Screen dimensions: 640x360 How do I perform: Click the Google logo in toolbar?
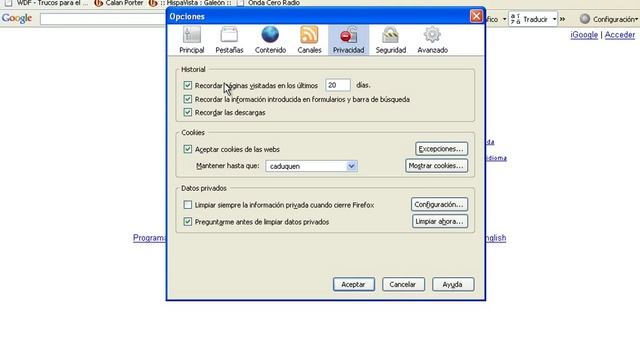pyautogui.click(x=17, y=18)
